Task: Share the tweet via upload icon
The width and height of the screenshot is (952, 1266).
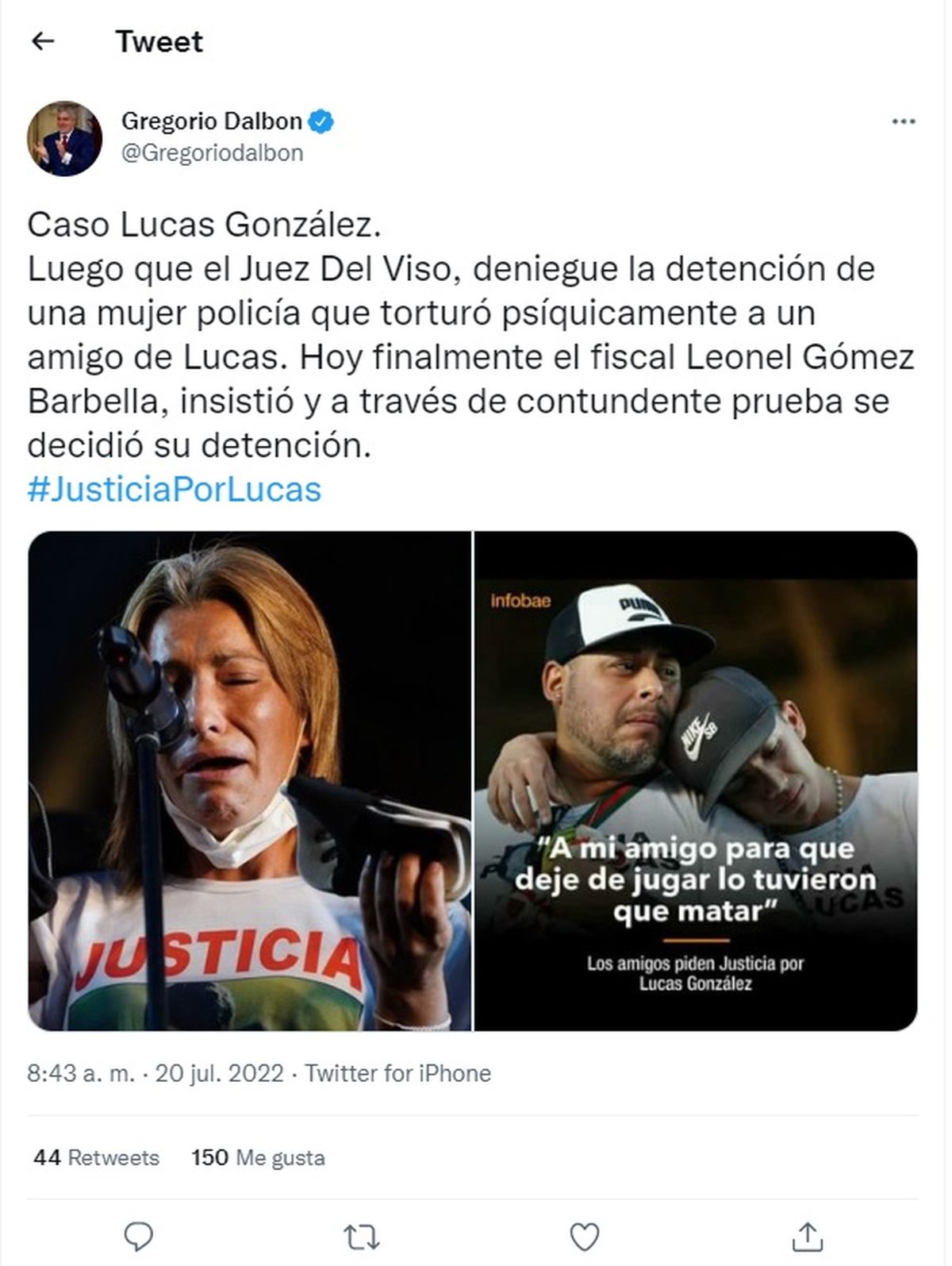Action: [807, 1235]
